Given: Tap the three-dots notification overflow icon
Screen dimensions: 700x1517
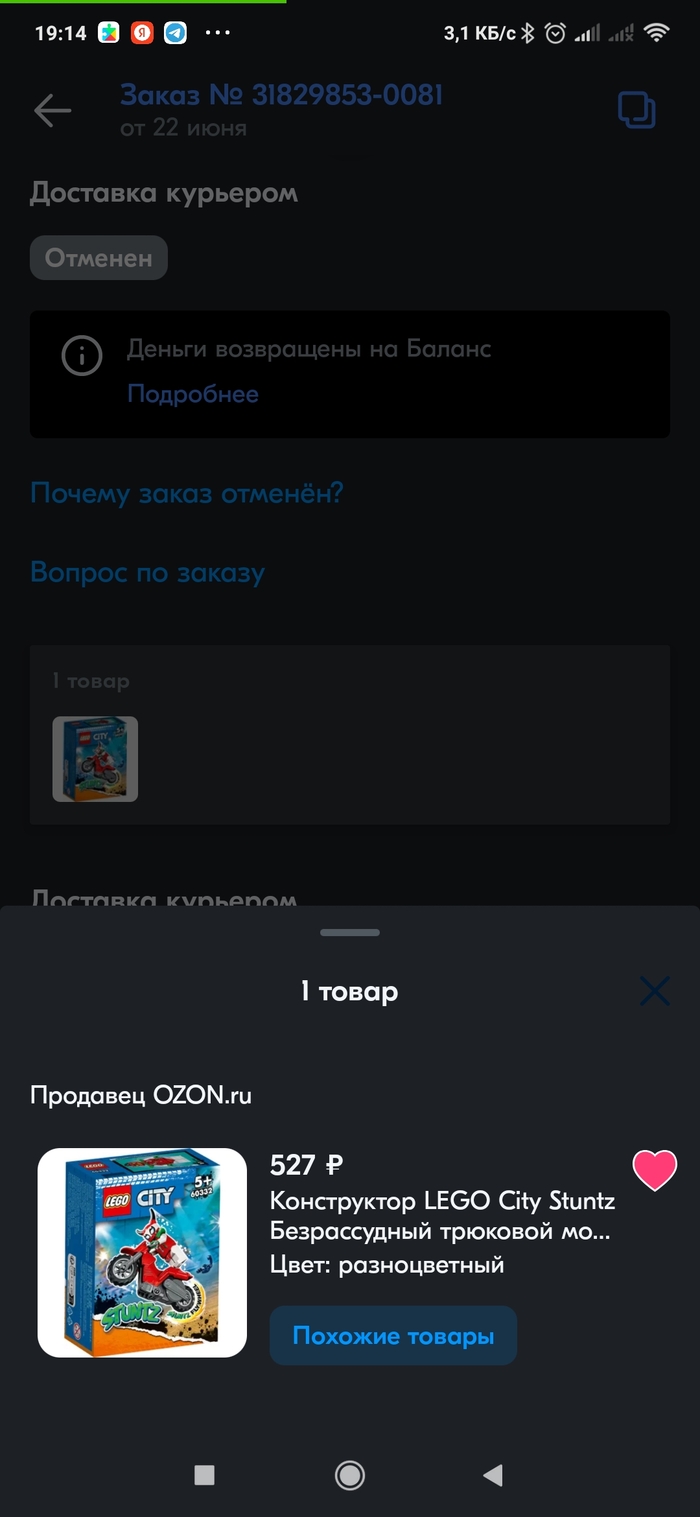Looking at the screenshot, I should [217, 33].
